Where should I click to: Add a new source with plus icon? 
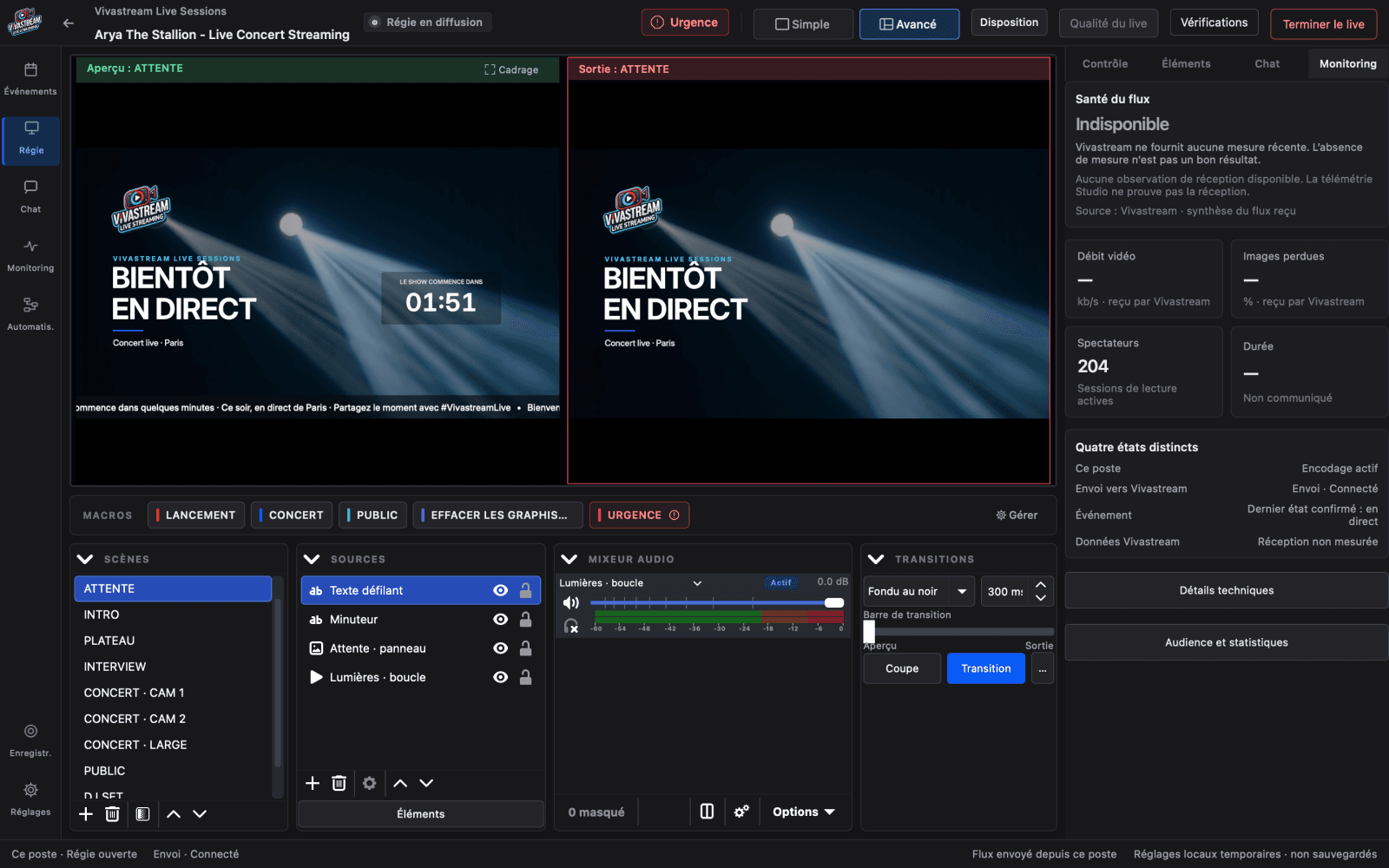click(x=313, y=783)
